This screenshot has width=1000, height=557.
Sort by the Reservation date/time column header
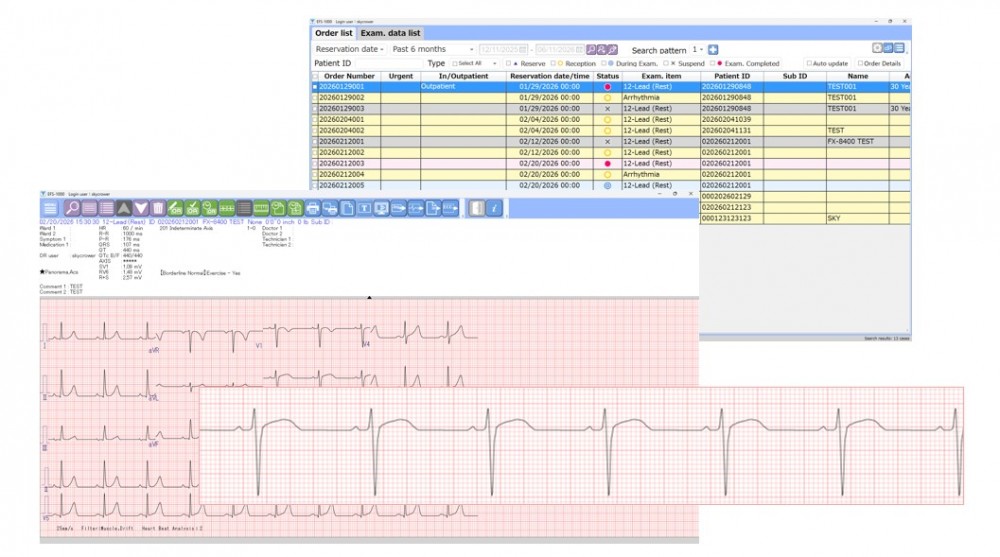550,76
